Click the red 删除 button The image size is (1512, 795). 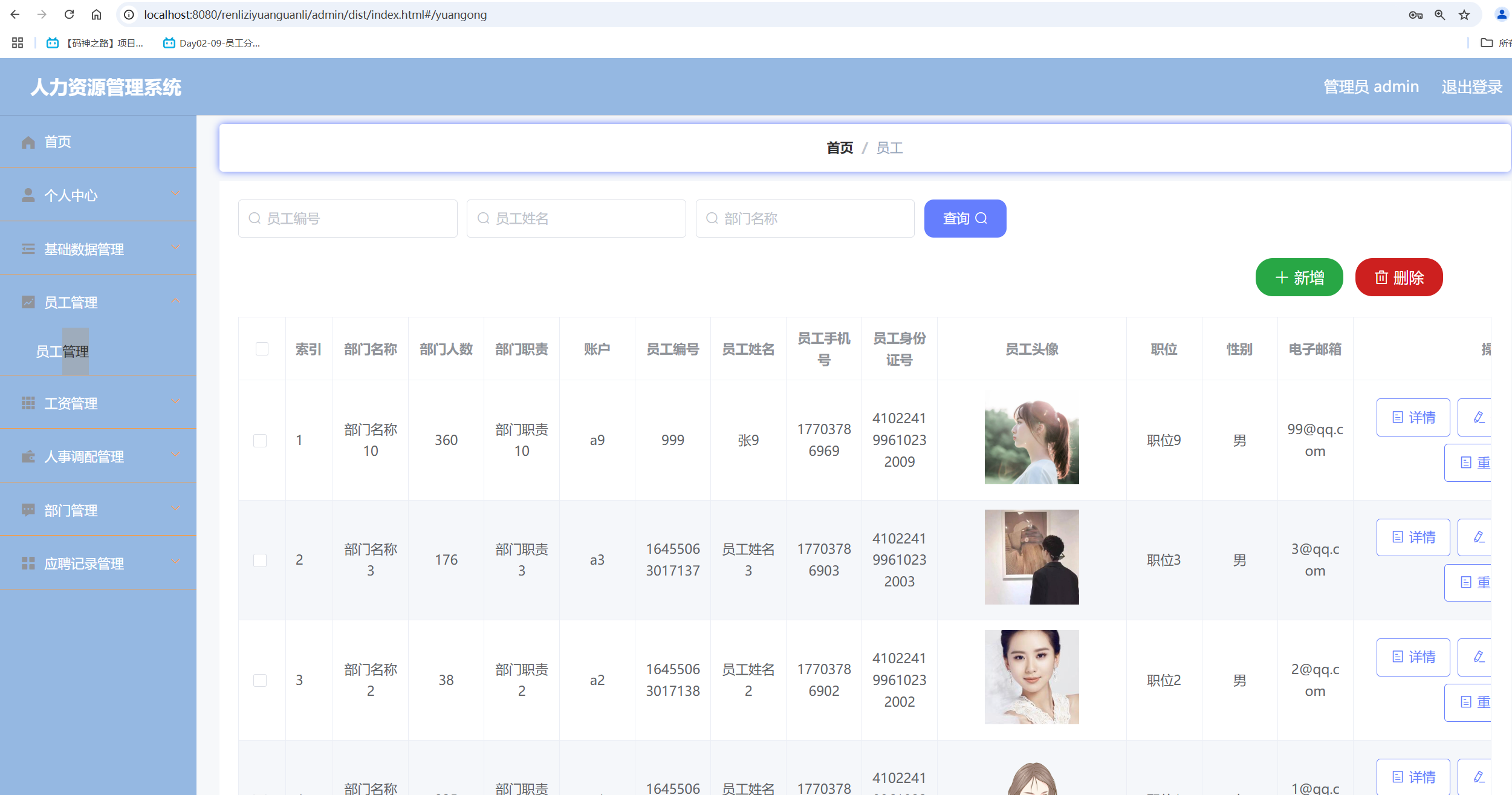point(1399,277)
